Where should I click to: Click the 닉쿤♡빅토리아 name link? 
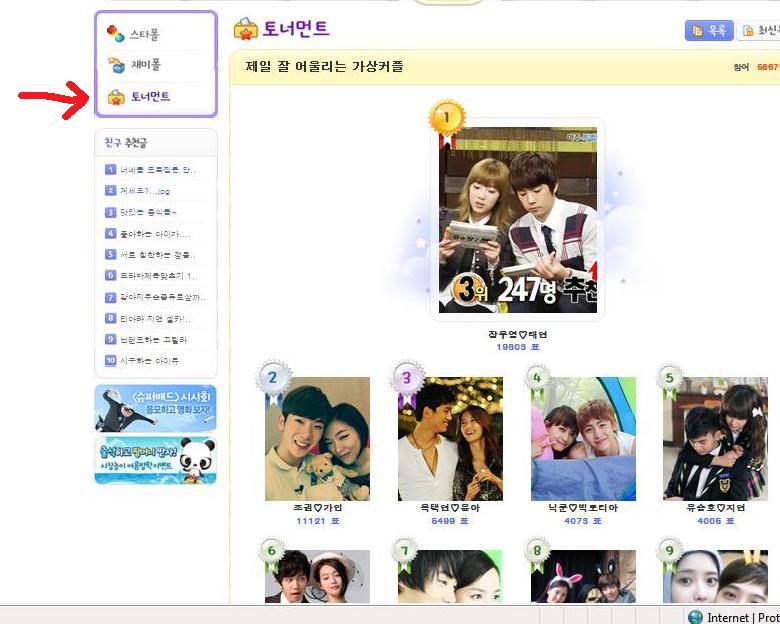(583, 508)
